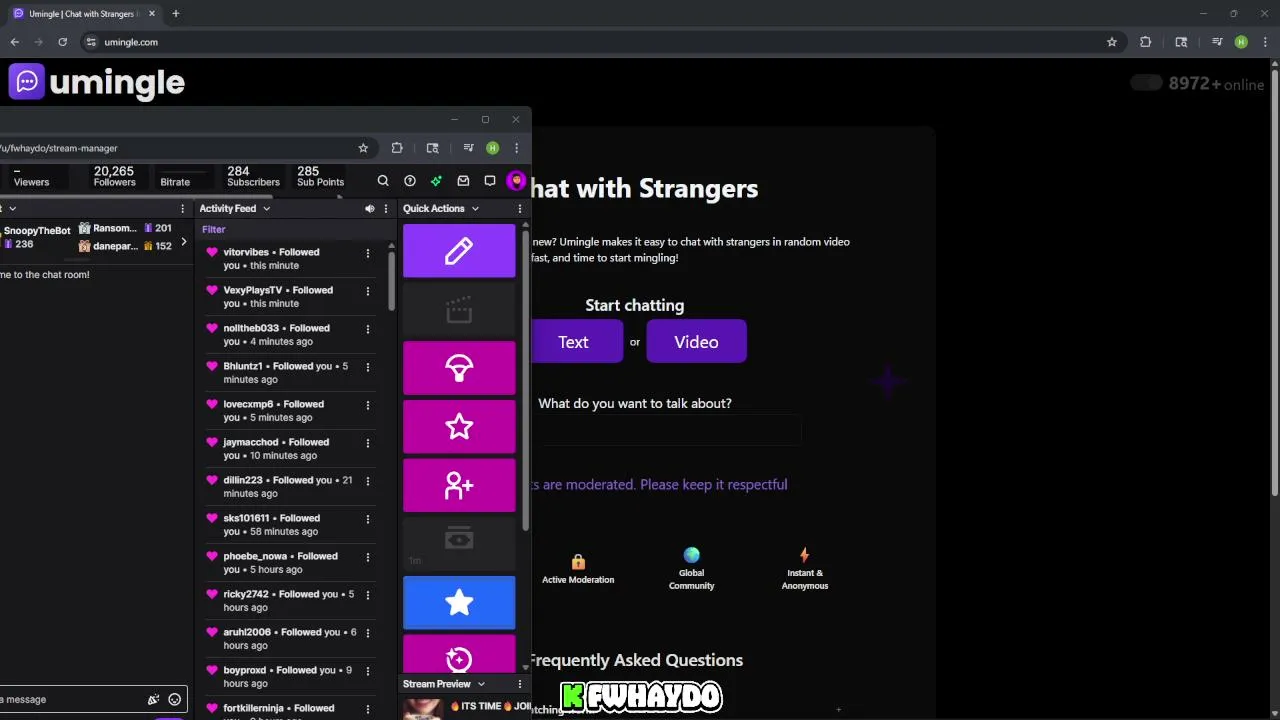The height and width of the screenshot is (720, 1280).
Task: Click the umingle logo
Action: 97,82
